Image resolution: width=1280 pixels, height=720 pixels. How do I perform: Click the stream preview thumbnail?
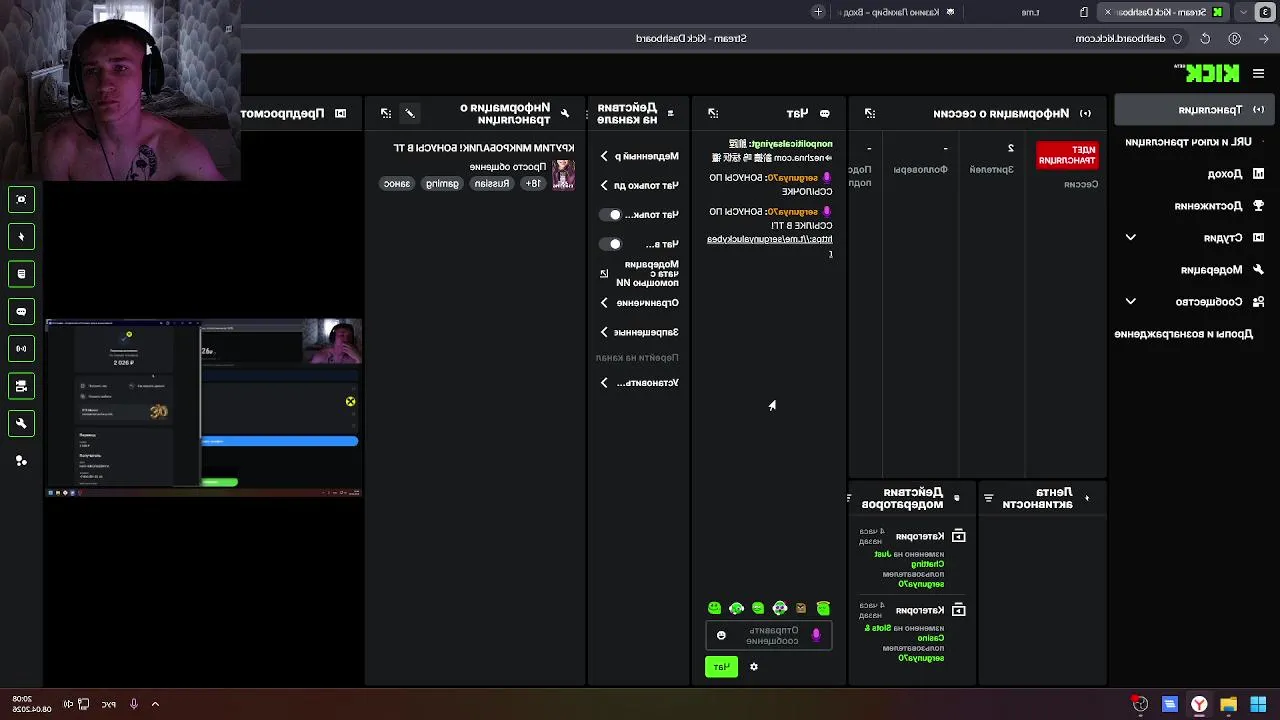point(204,408)
